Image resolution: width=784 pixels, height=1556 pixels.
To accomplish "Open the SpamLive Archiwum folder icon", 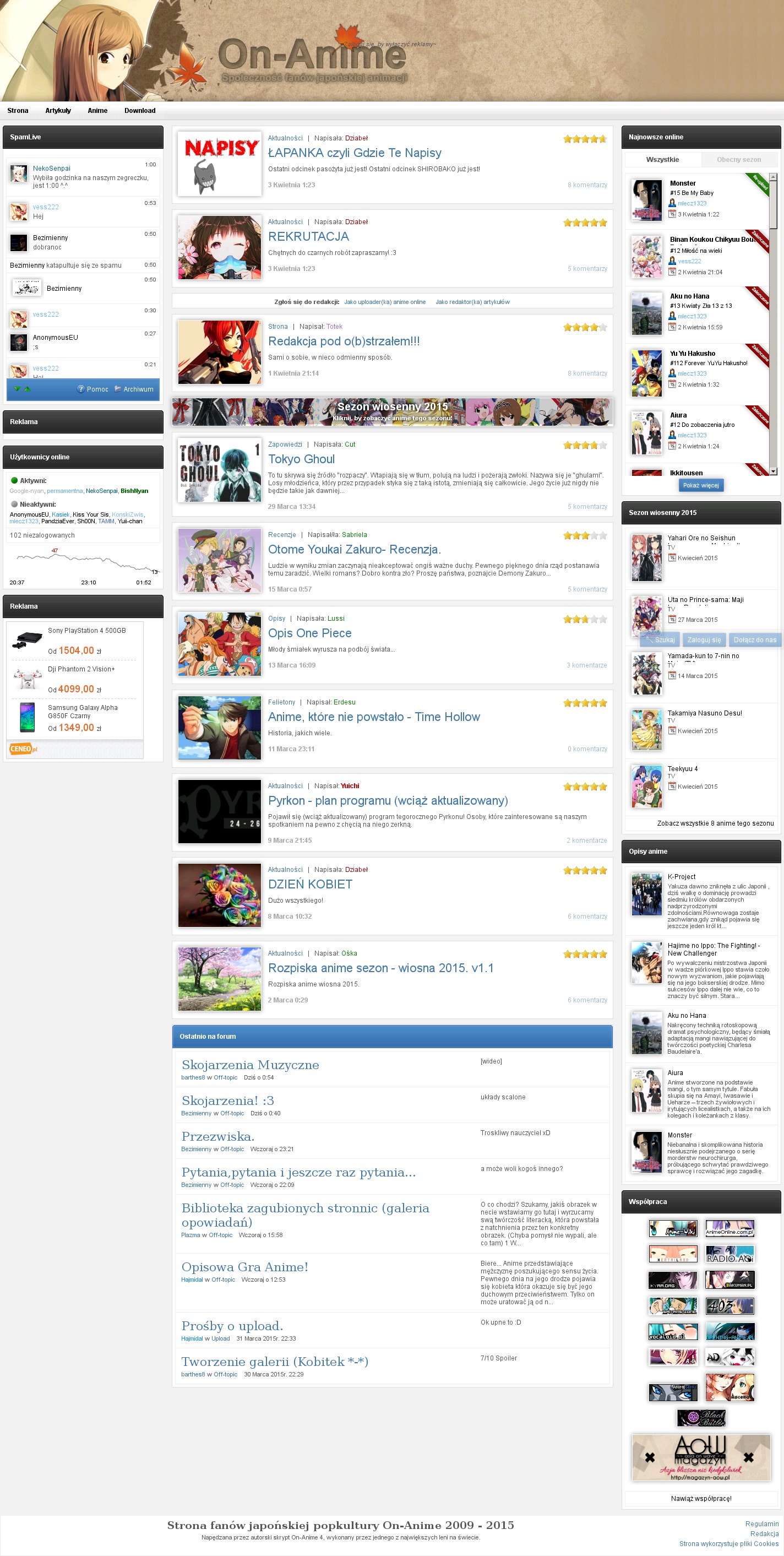I will pos(118,389).
